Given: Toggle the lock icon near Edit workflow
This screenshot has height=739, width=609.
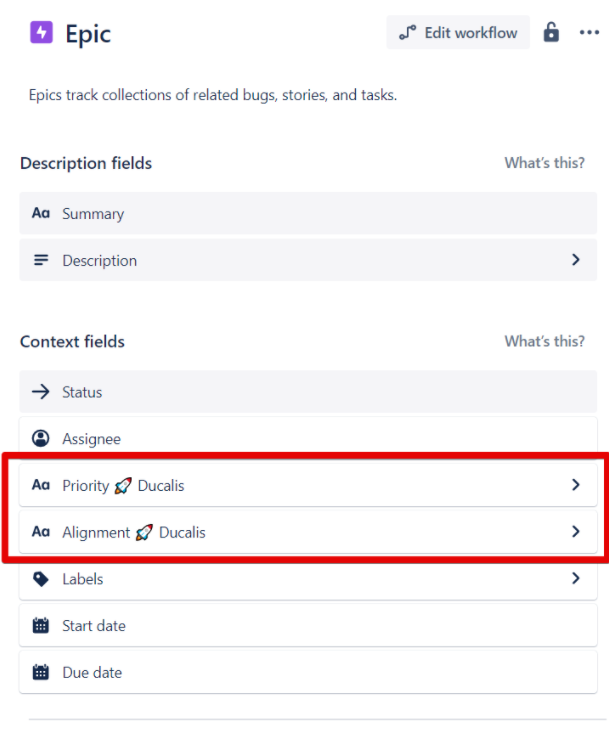Looking at the screenshot, I should click(x=551, y=33).
